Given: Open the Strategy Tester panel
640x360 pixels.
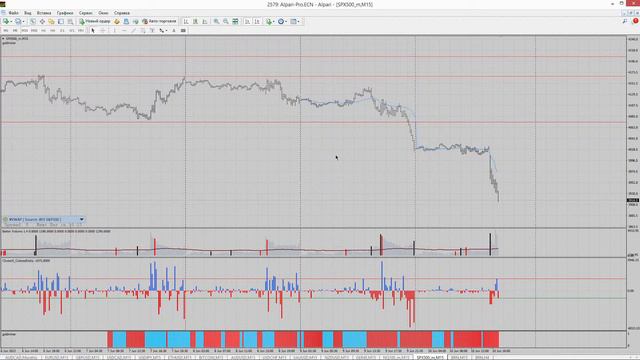Looking at the screenshot, I should pos(70,21).
